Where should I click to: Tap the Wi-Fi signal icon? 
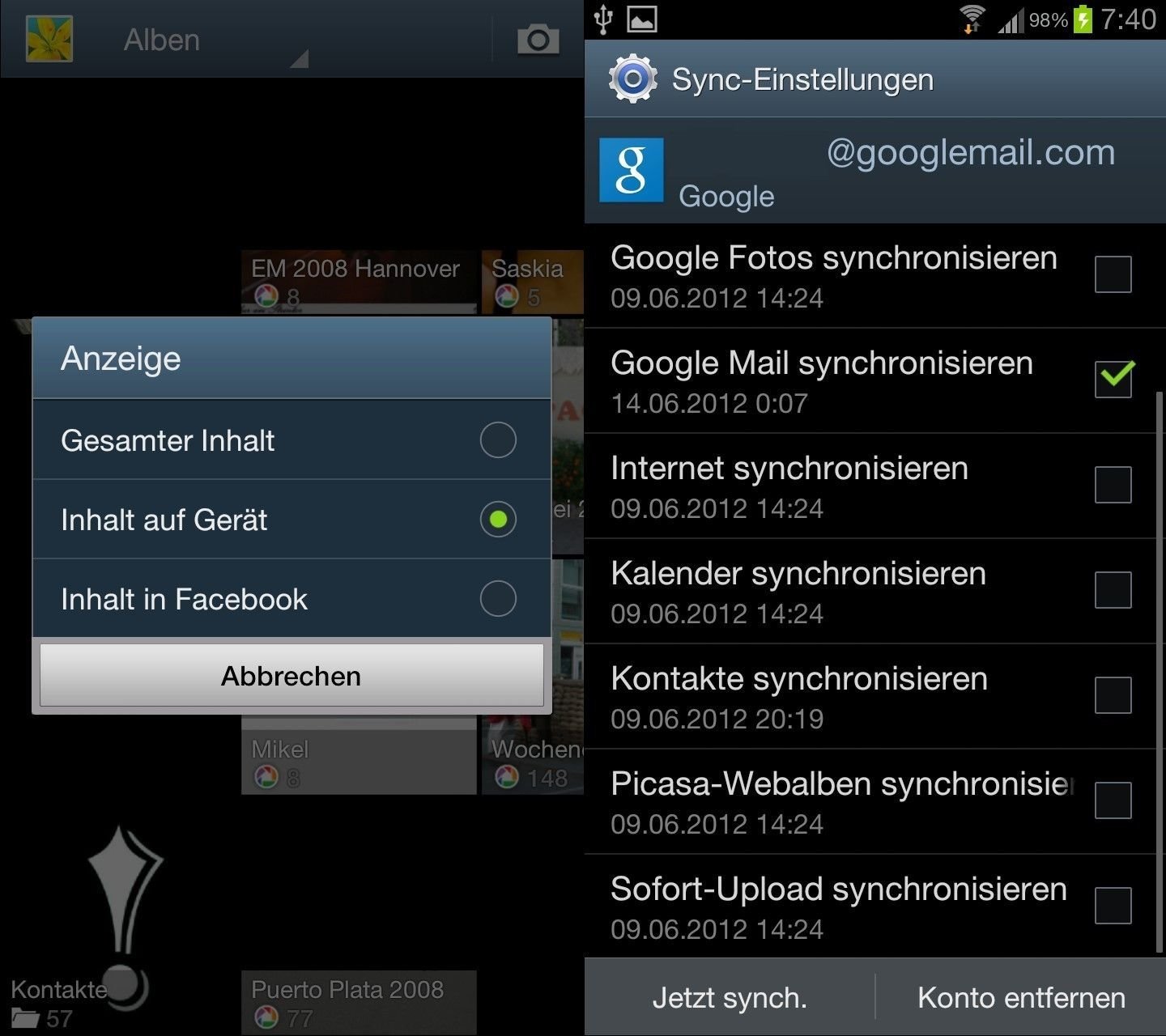[972, 19]
